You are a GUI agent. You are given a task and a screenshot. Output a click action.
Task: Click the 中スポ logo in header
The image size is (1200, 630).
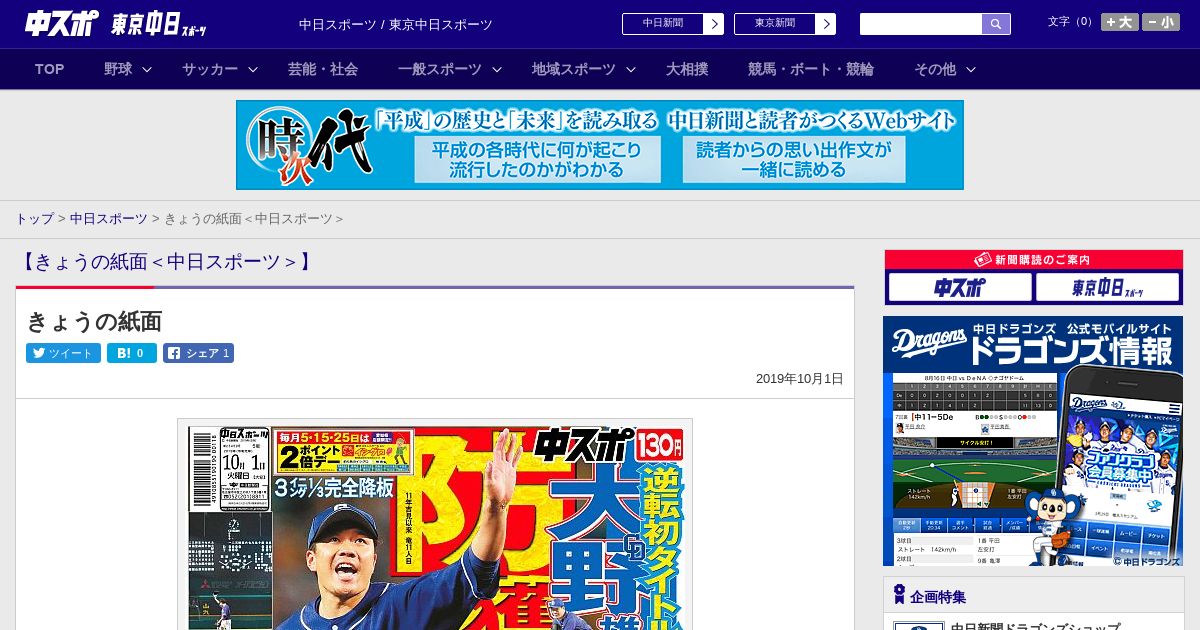tap(60, 24)
